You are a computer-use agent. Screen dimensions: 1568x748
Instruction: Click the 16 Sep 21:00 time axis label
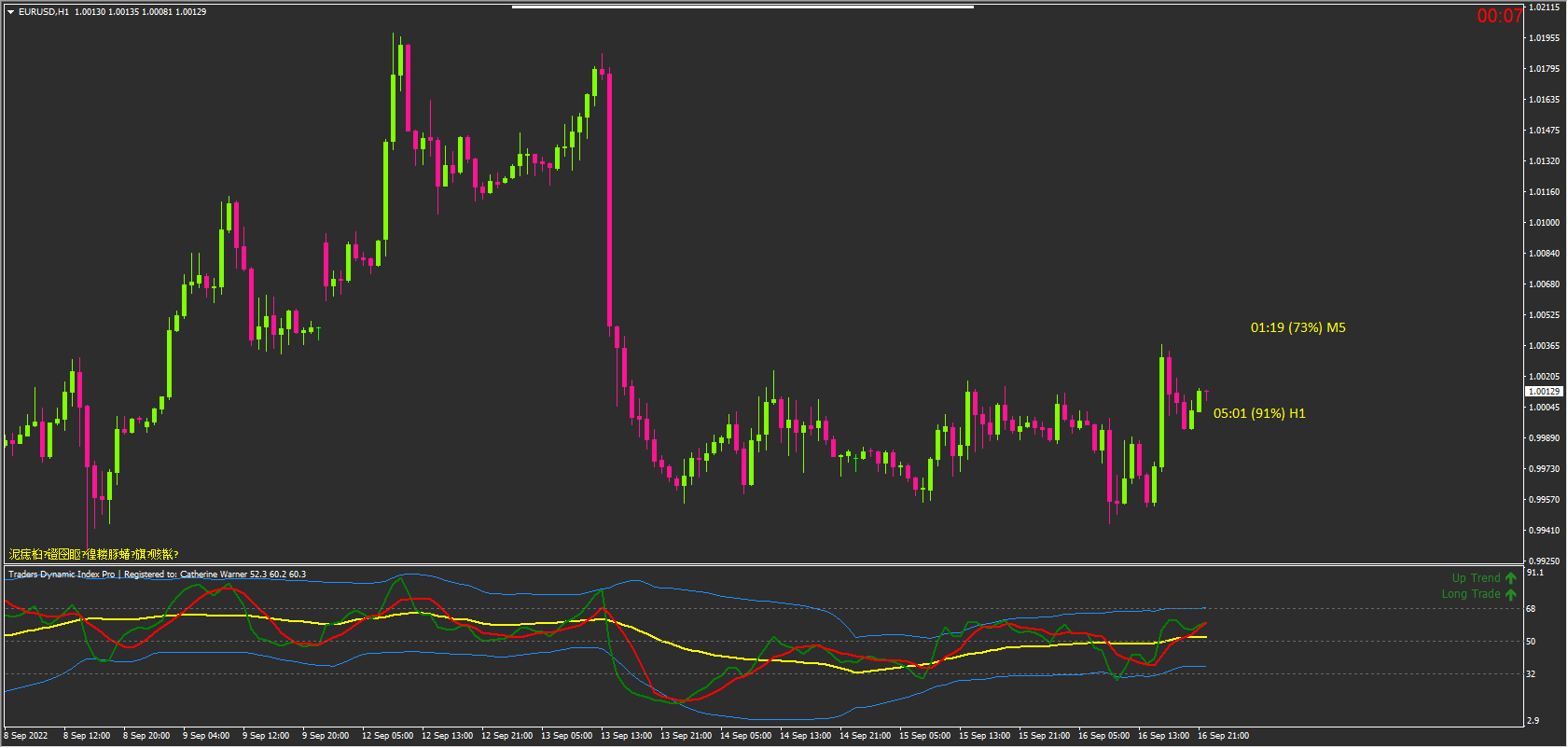pyautogui.click(x=1223, y=736)
